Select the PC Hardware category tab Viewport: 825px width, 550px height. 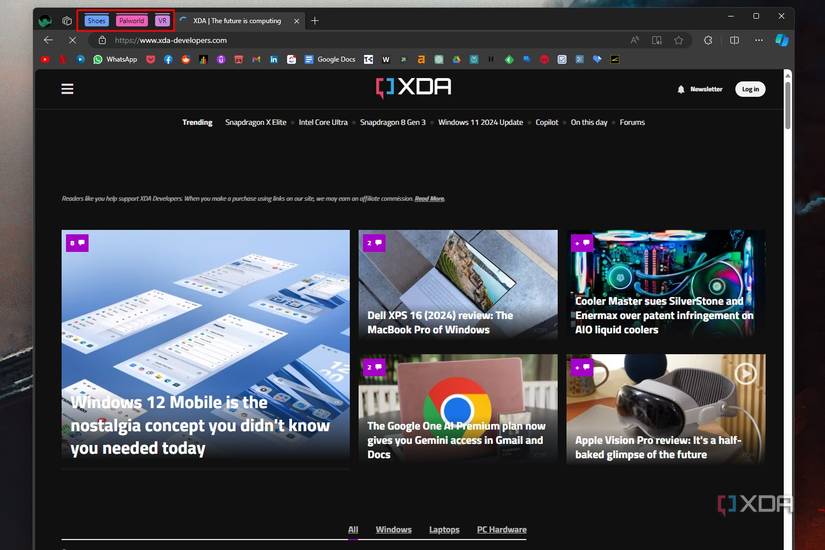[501, 529]
